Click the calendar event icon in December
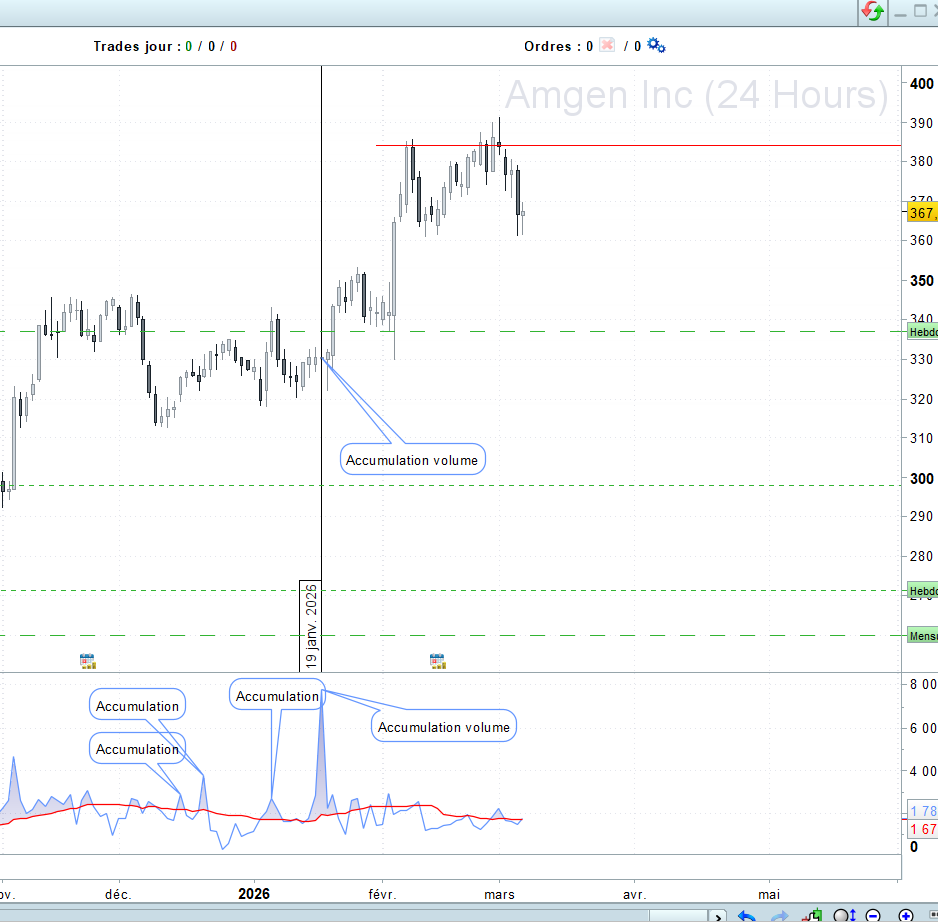This screenshot has width=938, height=922. point(88,661)
